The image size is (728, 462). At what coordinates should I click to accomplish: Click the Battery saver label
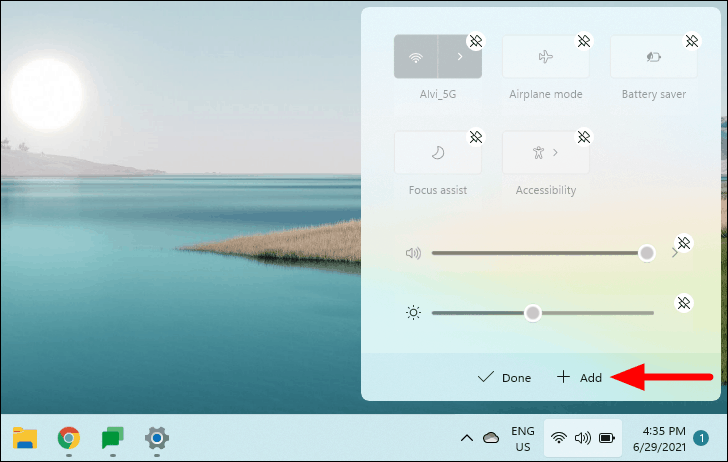point(654,94)
